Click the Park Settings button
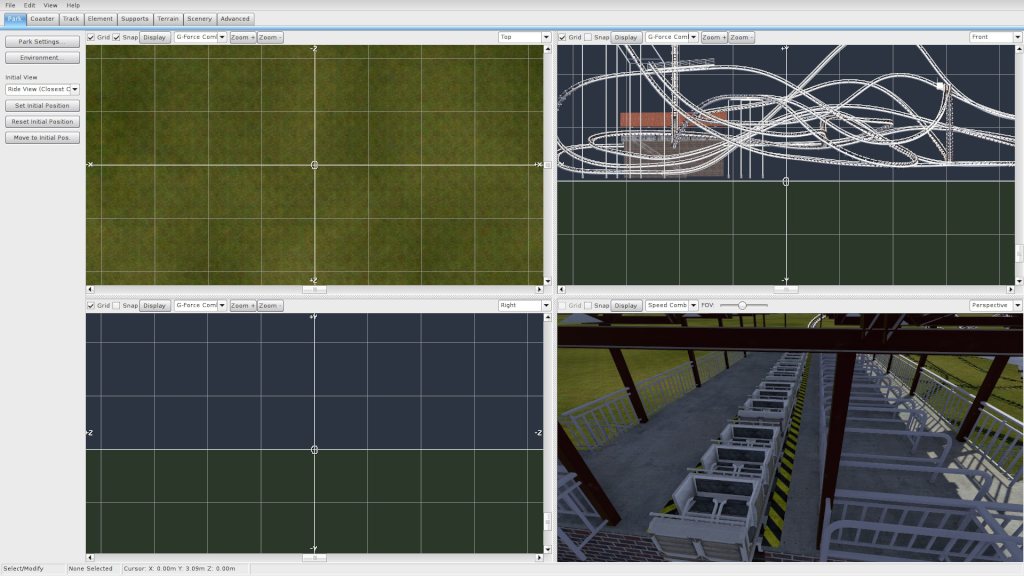 click(x=42, y=41)
